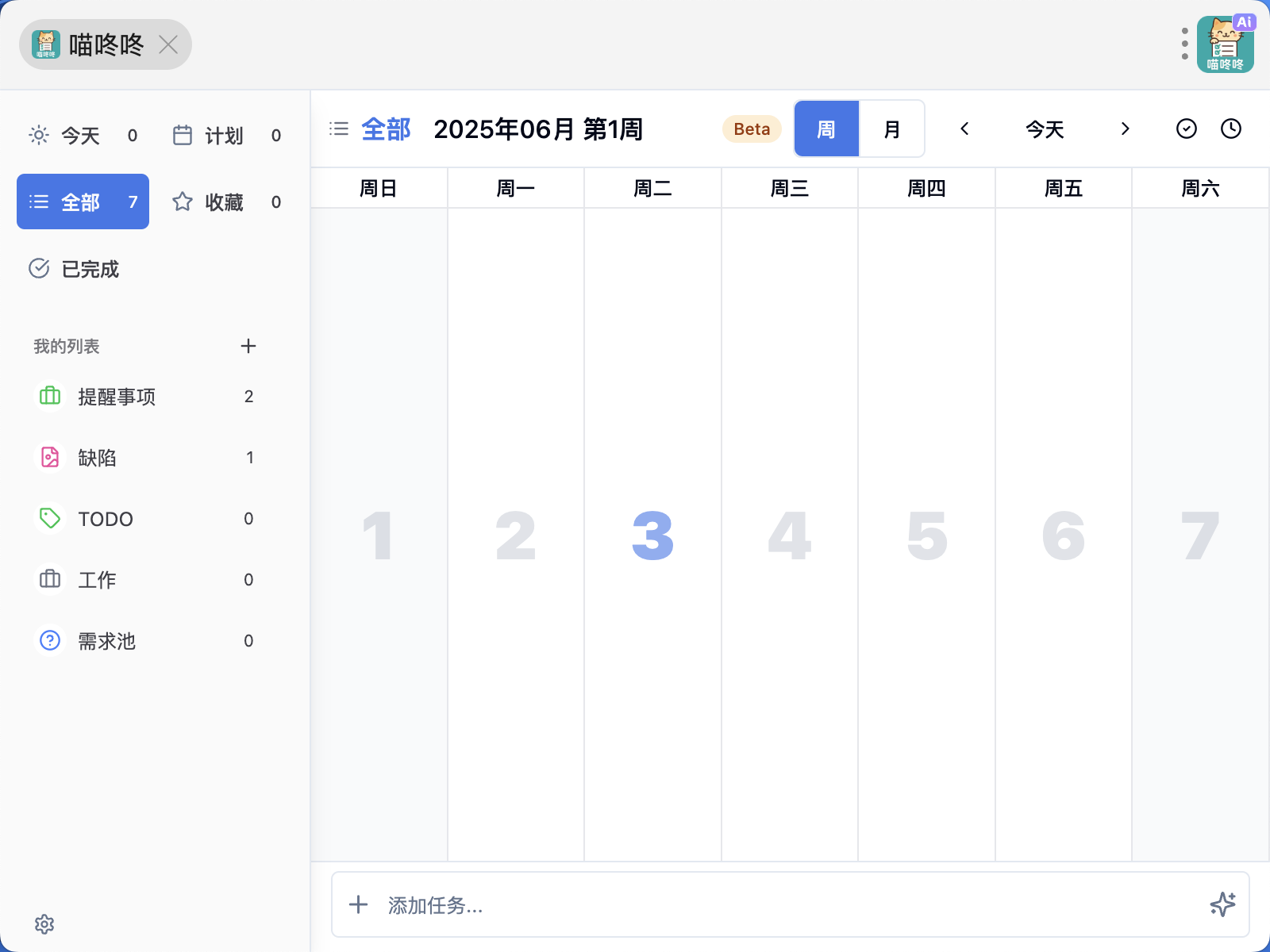
Task: Select the 周一 column header
Action: point(516,188)
